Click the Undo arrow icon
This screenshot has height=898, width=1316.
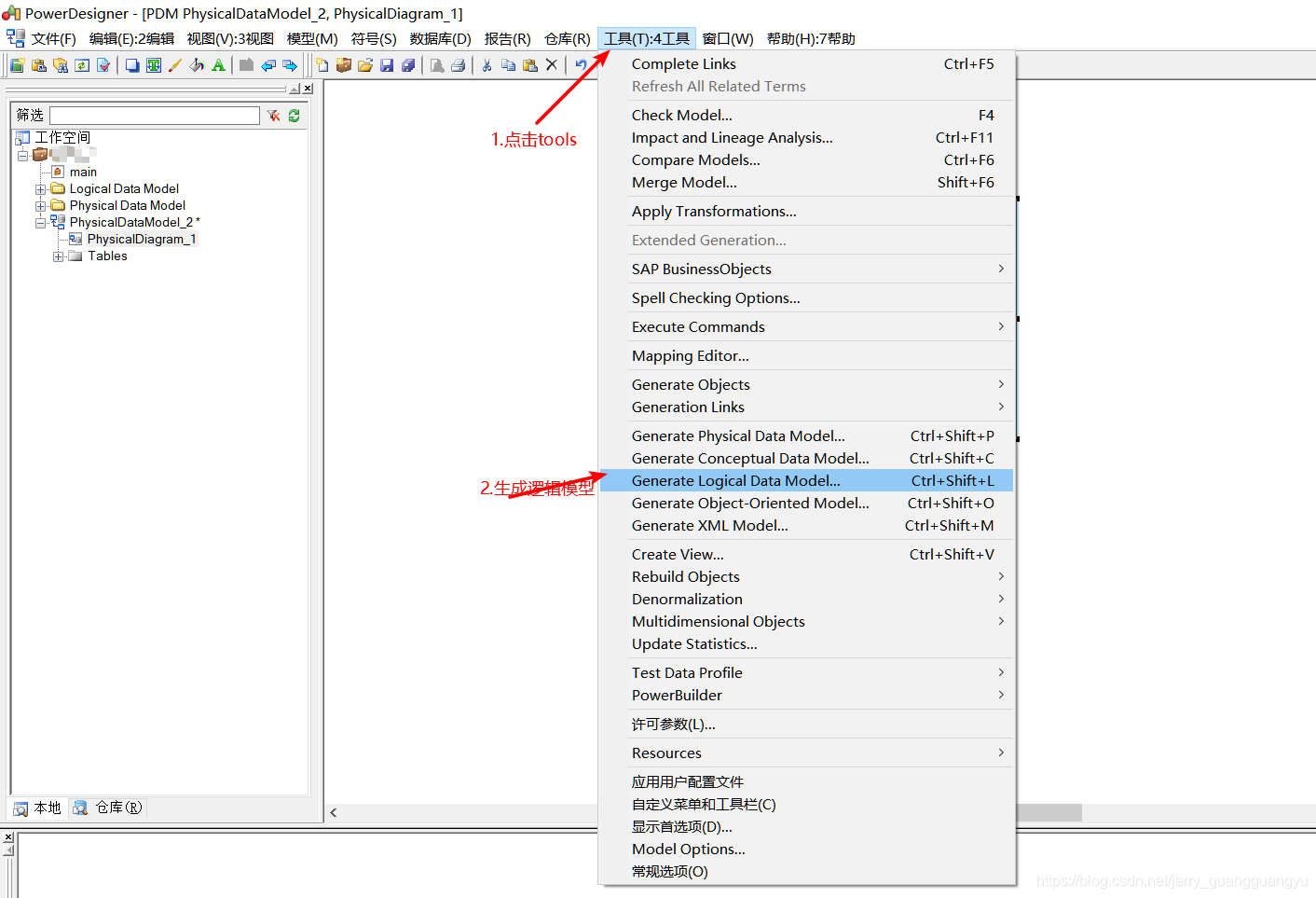click(x=581, y=65)
